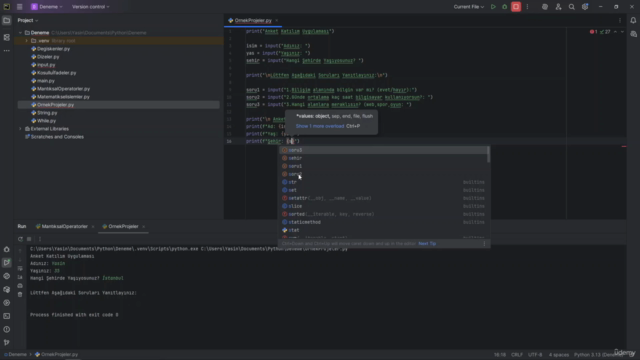This screenshot has height=360, width=640.
Task: Open completion popup options kebab
Action: 484,244
